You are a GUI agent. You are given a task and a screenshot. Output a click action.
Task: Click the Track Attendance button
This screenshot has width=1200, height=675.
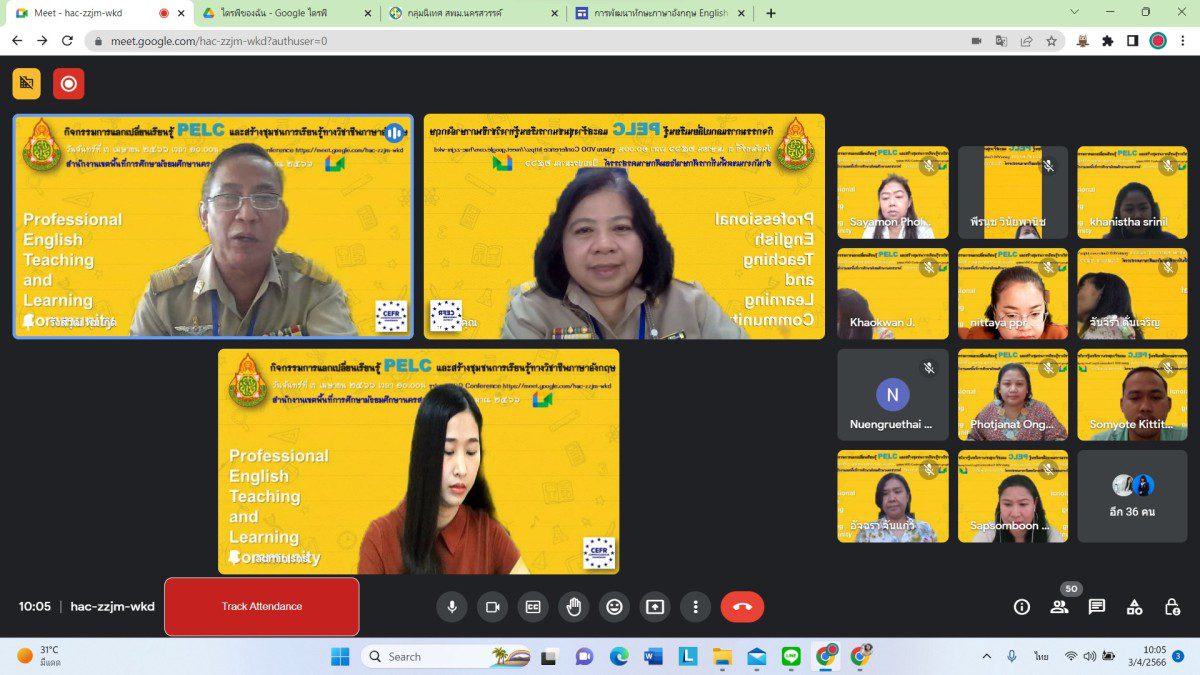tap(262, 606)
